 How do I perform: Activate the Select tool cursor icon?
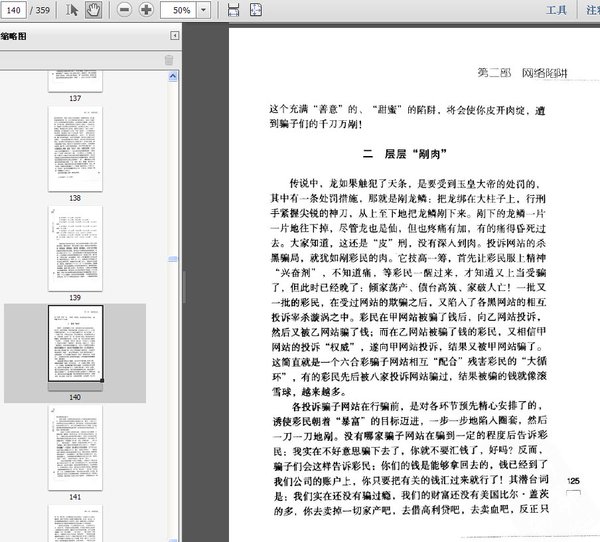coord(72,10)
